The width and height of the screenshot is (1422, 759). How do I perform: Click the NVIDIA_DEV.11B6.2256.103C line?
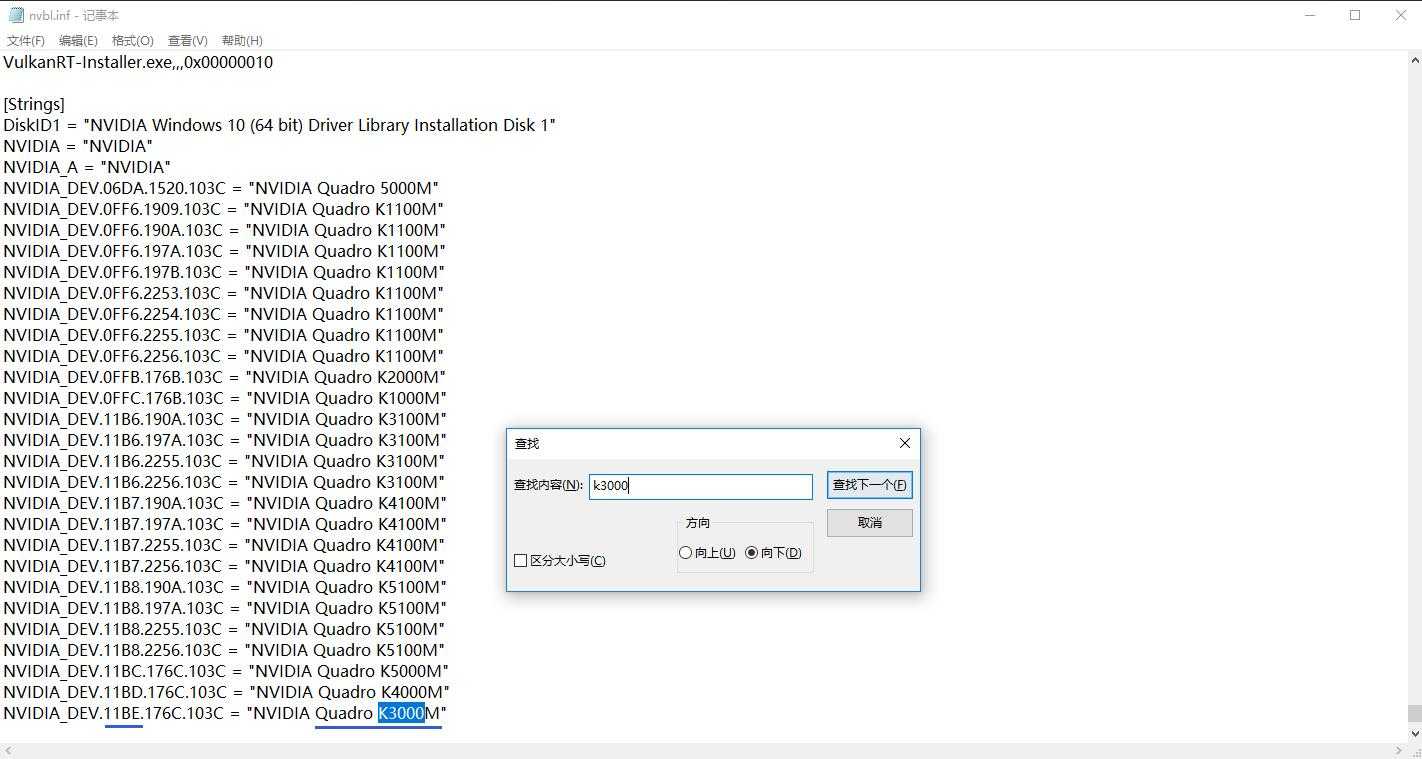pos(224,482)
